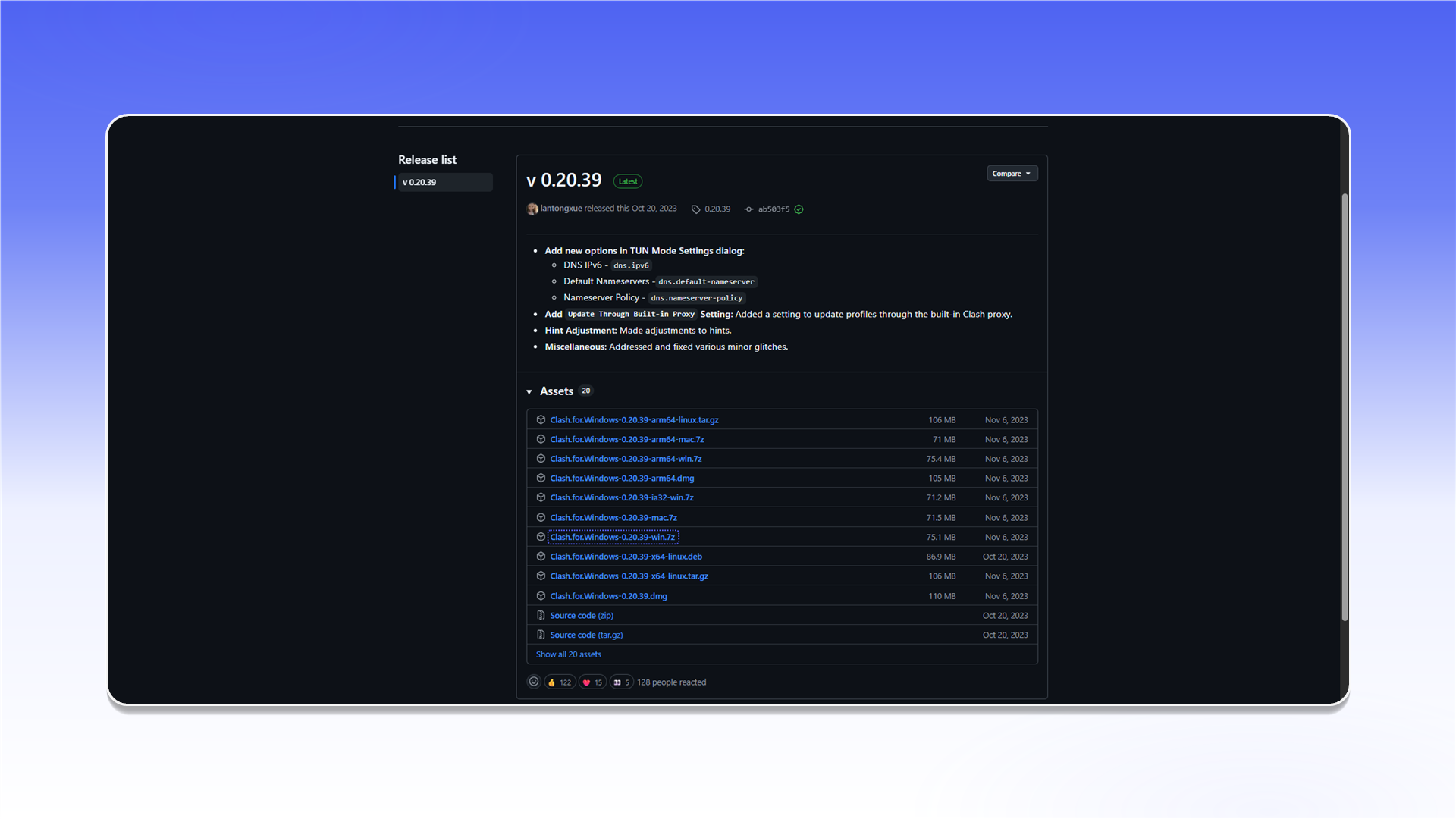Image resolution: width=1456 pixels, height=819 pixels.
Task: Open the add reaction smiley button
Action: click(534, 682)
